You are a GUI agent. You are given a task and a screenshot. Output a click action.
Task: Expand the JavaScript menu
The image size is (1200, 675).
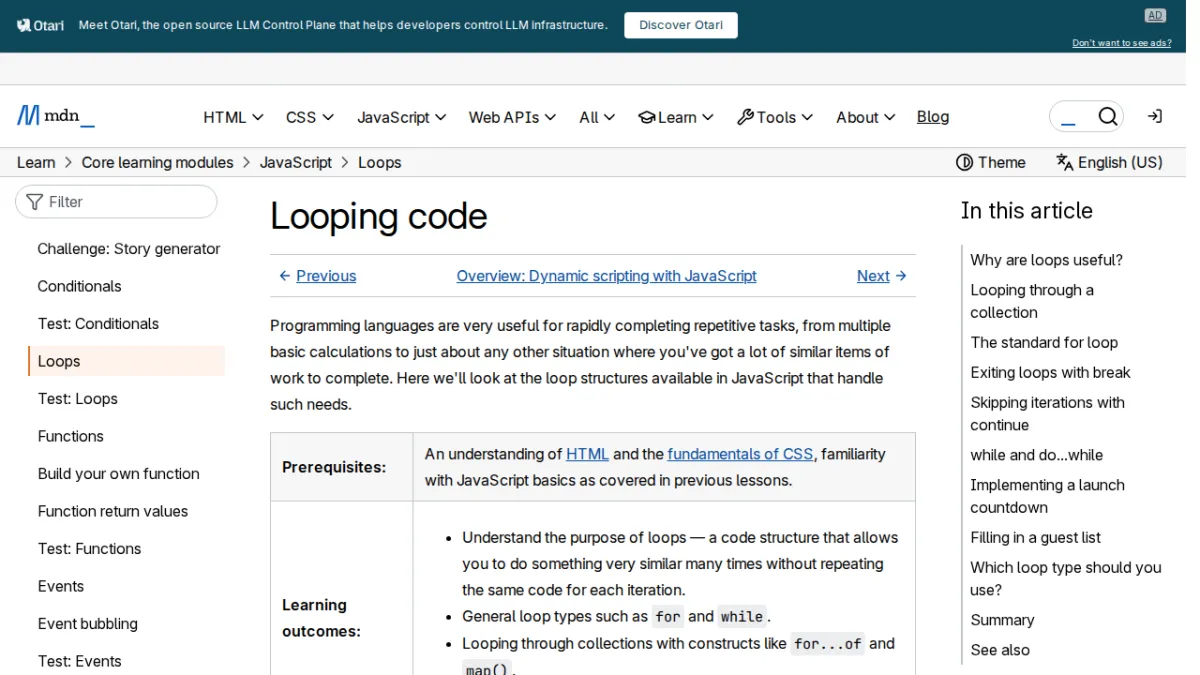pyautogui.click(x=402, y=117)
